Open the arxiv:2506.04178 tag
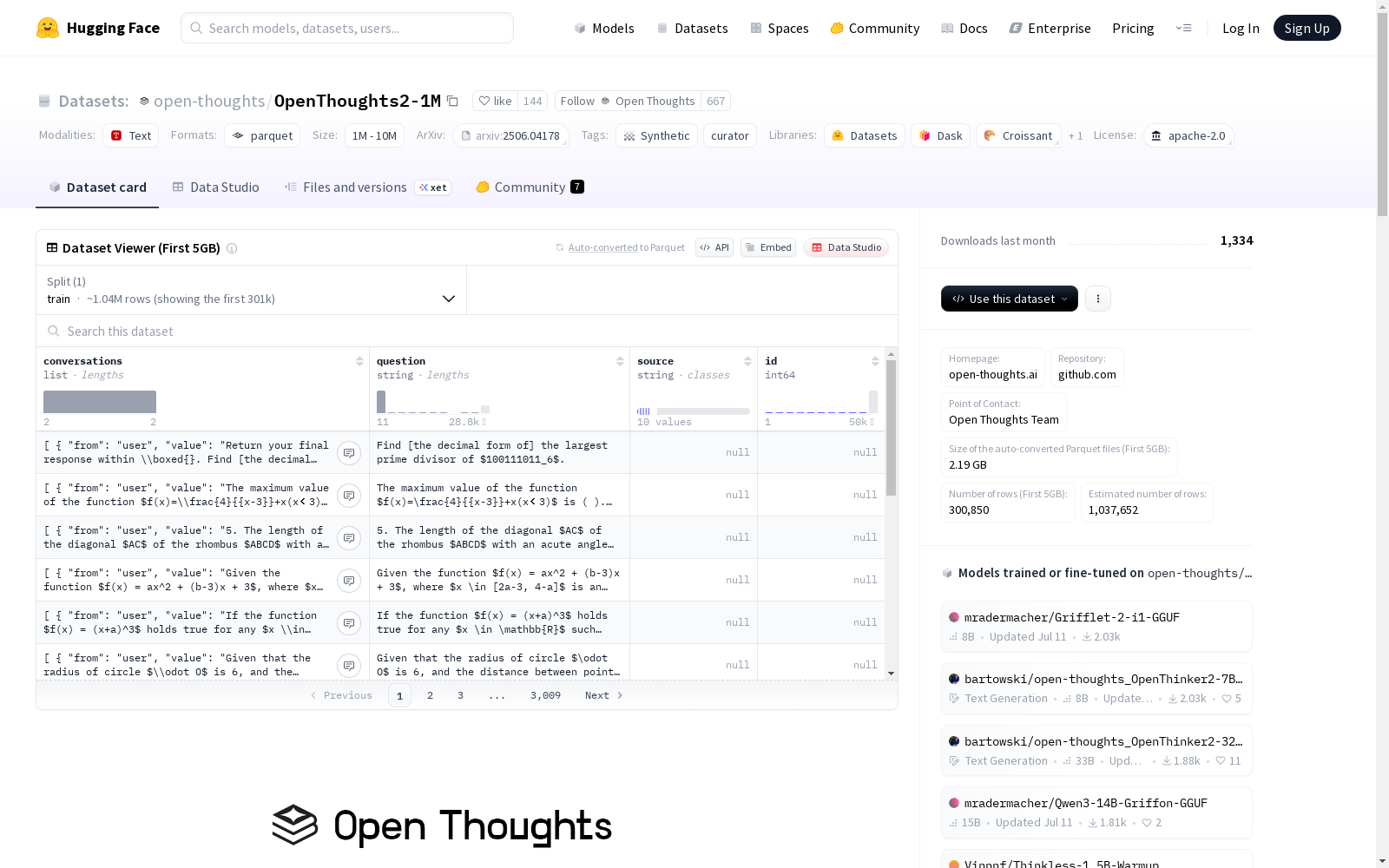 click(510, 135)
